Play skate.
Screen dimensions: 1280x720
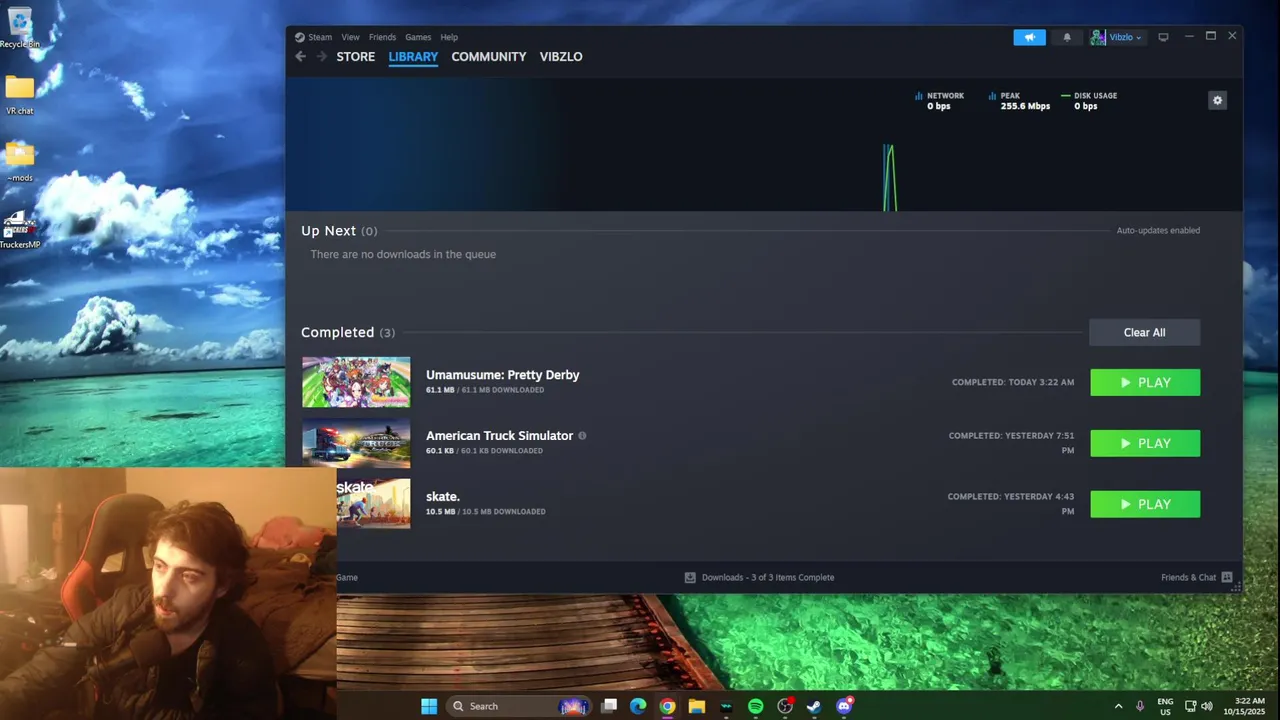pos(1145,504)
